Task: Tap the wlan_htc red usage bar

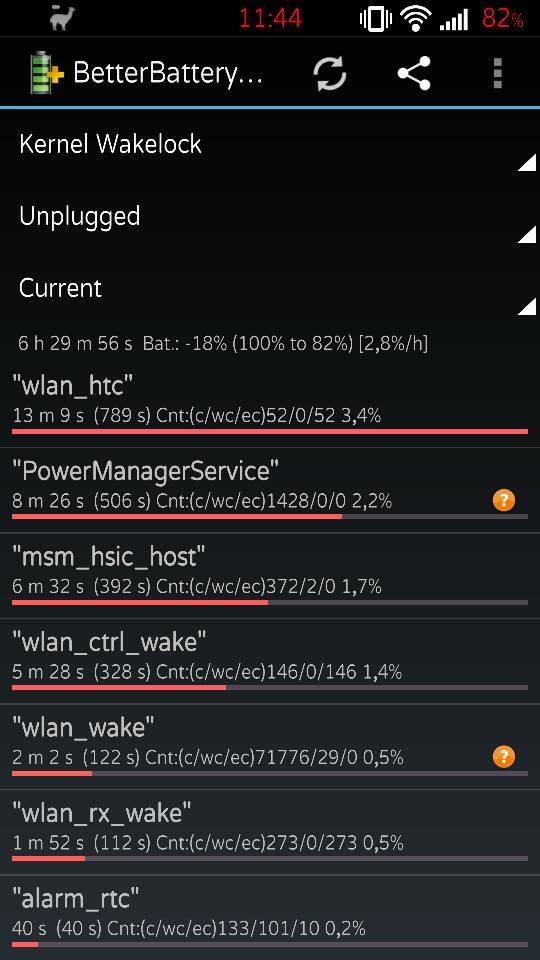Action: click(270, 431)
